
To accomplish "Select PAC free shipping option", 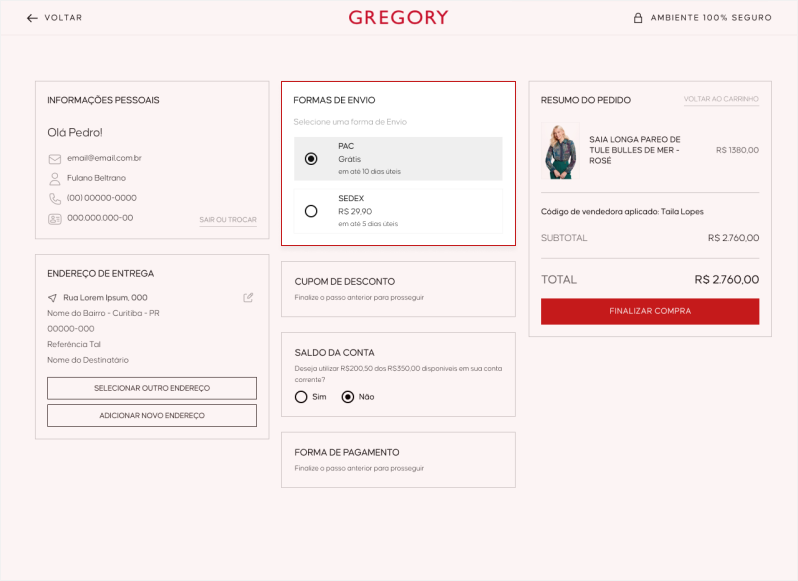I will point(311,158).
